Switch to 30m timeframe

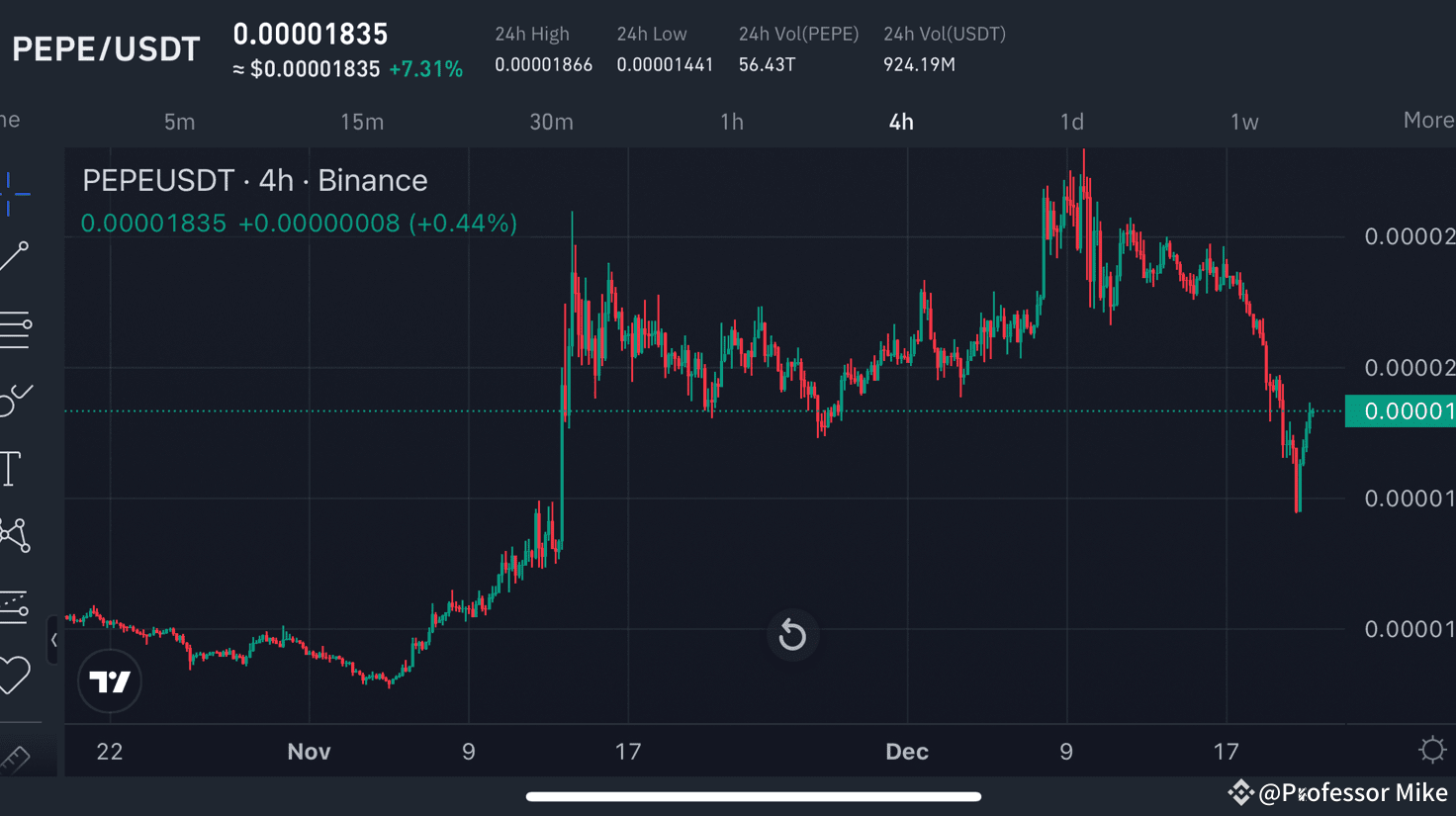(x=551, y=122)
